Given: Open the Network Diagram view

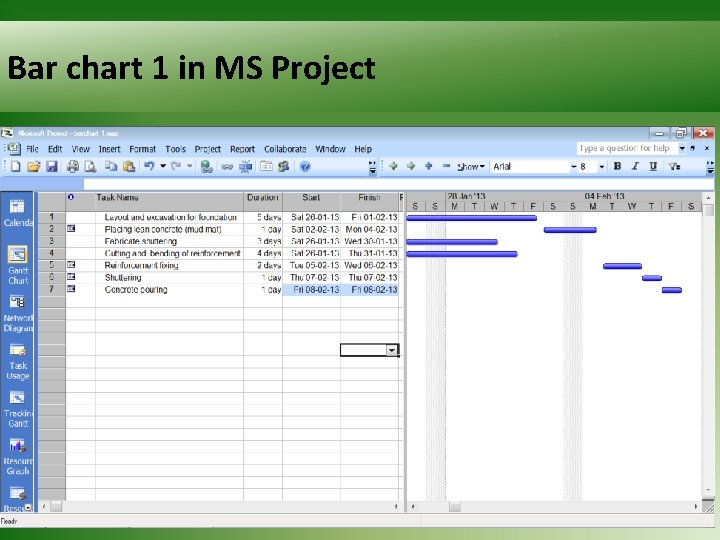Looking at the screenshot, I should 17,314.
